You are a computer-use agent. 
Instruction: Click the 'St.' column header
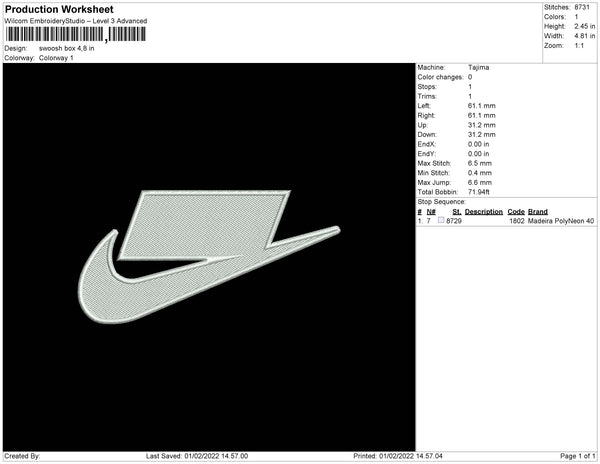point(457,212)
